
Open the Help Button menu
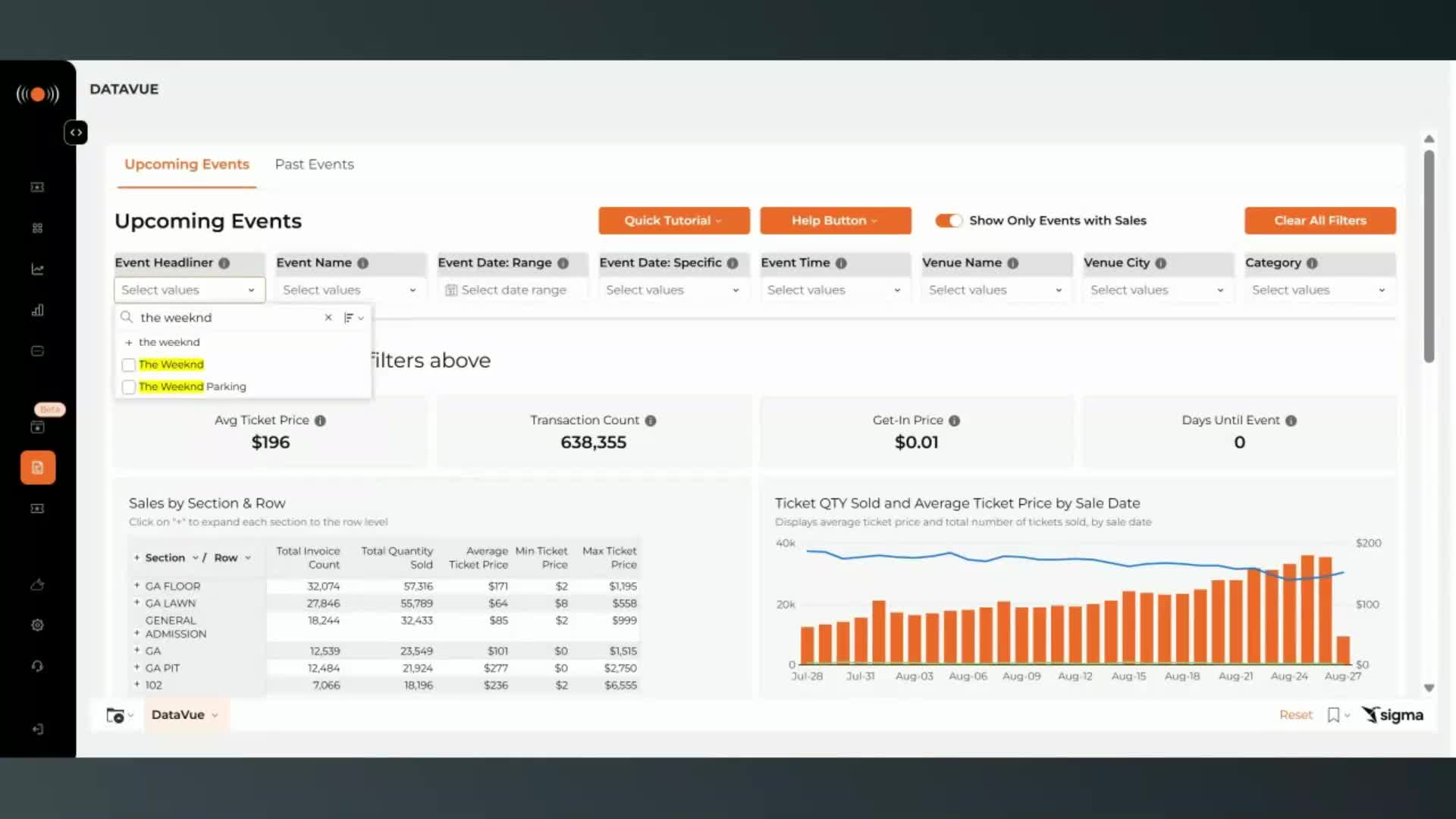(x=835, y=221)
